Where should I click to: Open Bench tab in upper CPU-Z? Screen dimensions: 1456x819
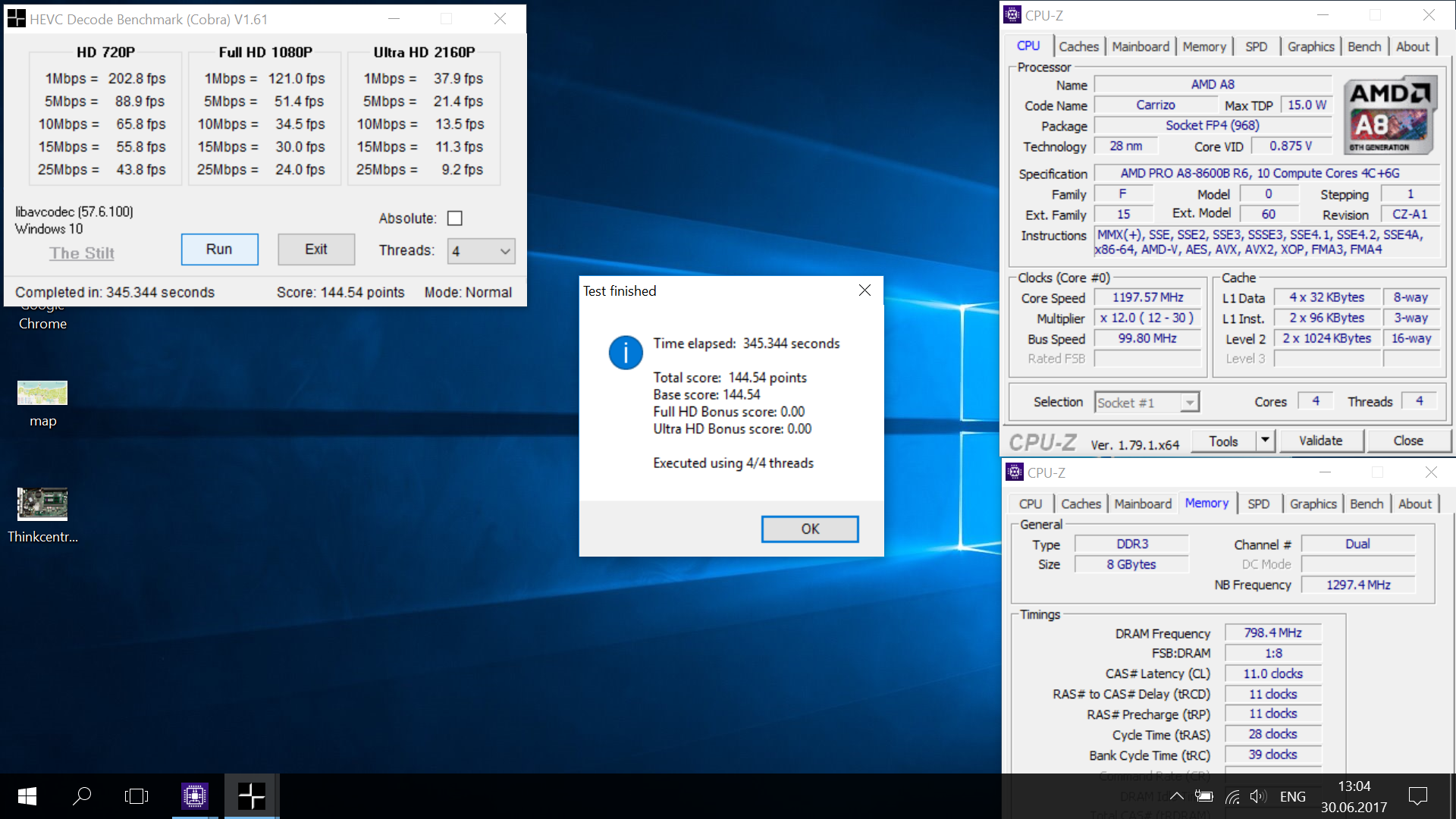[1364, 46]
